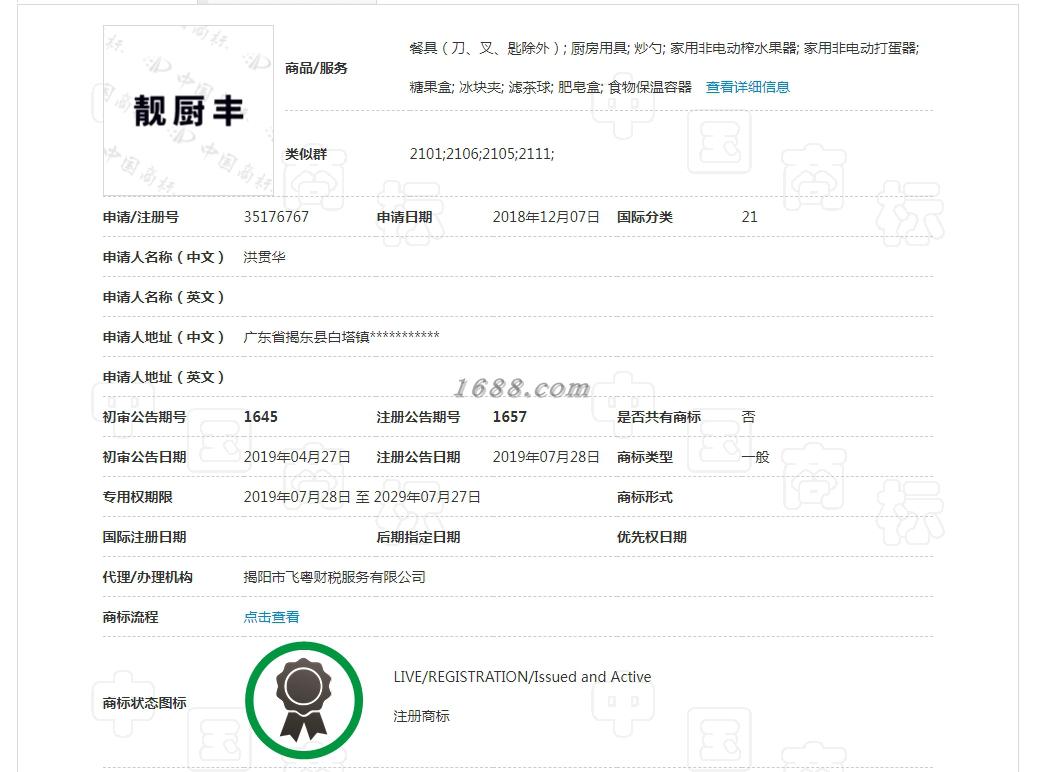Click the LIVE/REGISTRATION/Issued and Active status text

coord(522,677)
